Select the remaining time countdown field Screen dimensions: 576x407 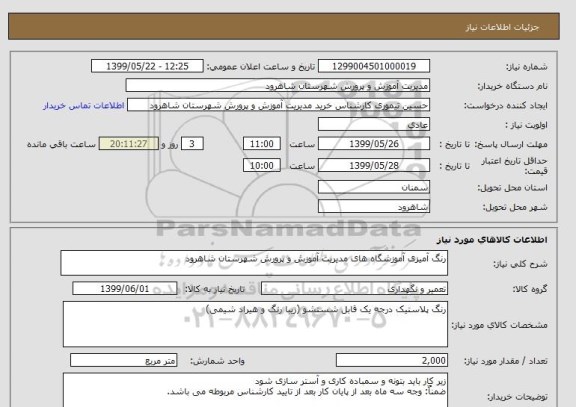coord(129,144)
